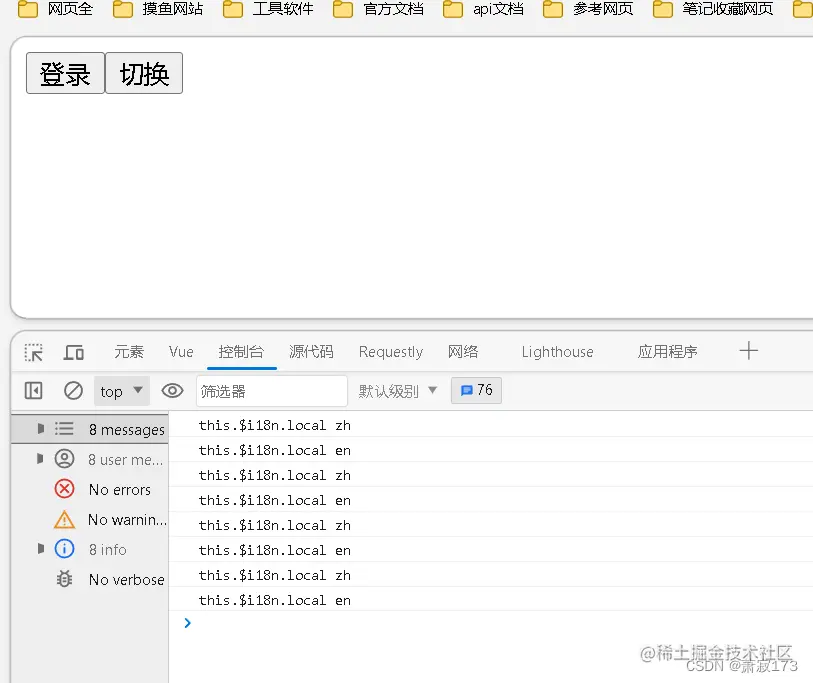Open the 官方文档 bookmarks folder
Screen dimensions: 813x683
click(379, 9)
